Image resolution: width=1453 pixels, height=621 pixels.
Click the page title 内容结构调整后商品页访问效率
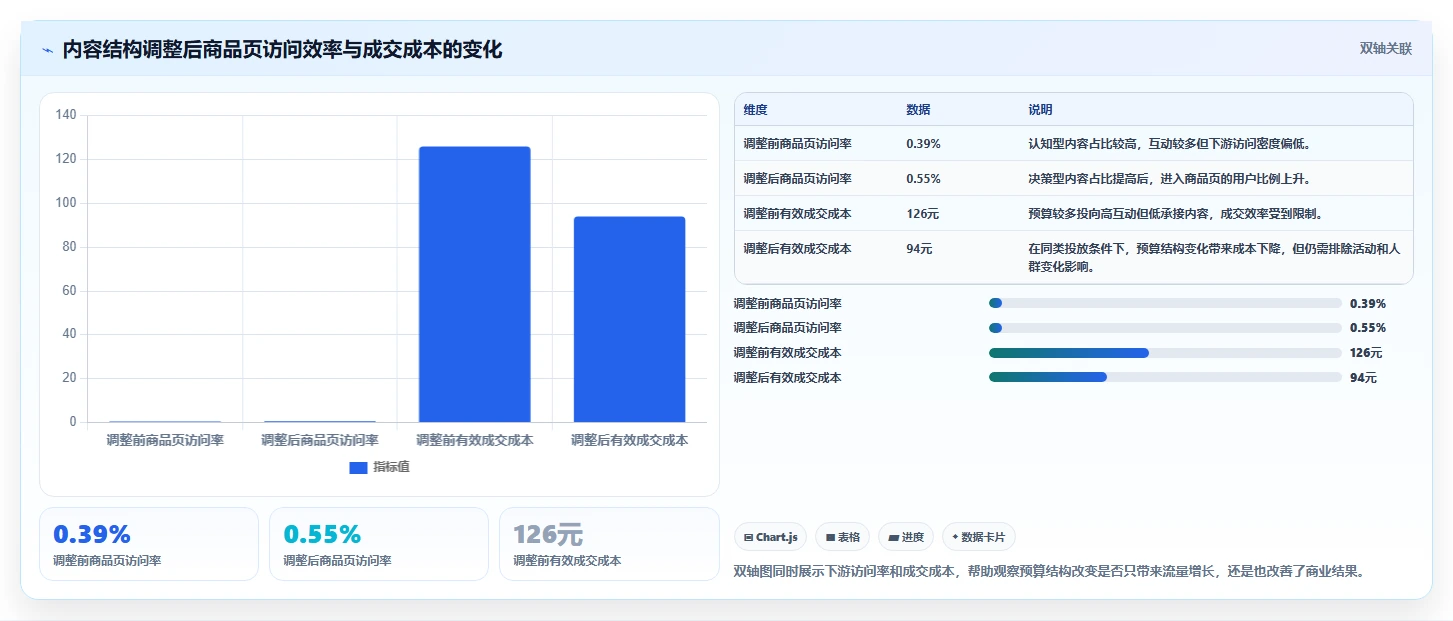[282, 49]
